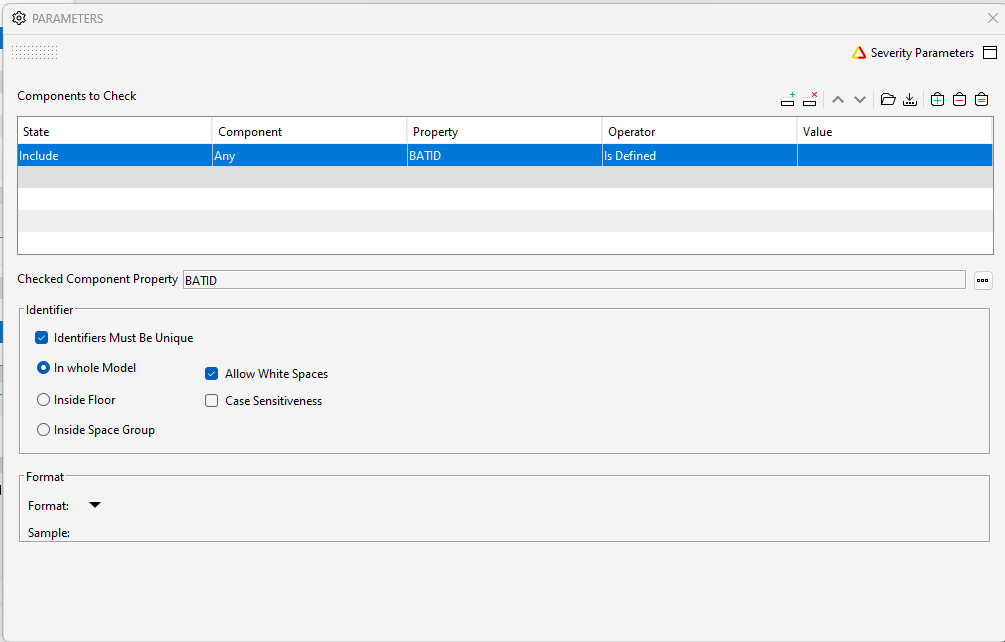Sort by Operator column header
This screenshot has height=642, width=1005.
[x=699, y=131]
